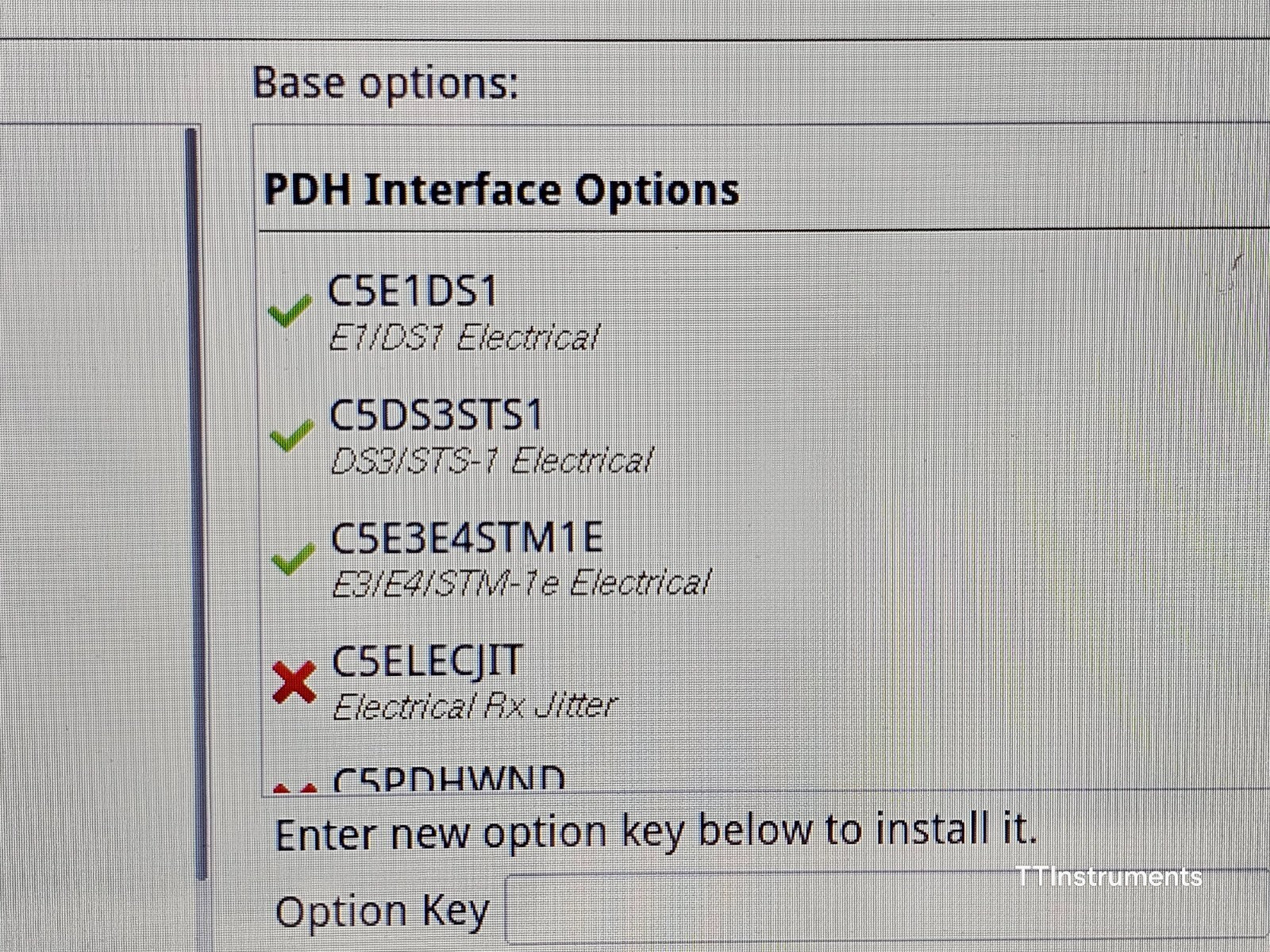Screen dimensions: 1270x952
Task: Click the PDH Interface Options header
Action: 501,190
